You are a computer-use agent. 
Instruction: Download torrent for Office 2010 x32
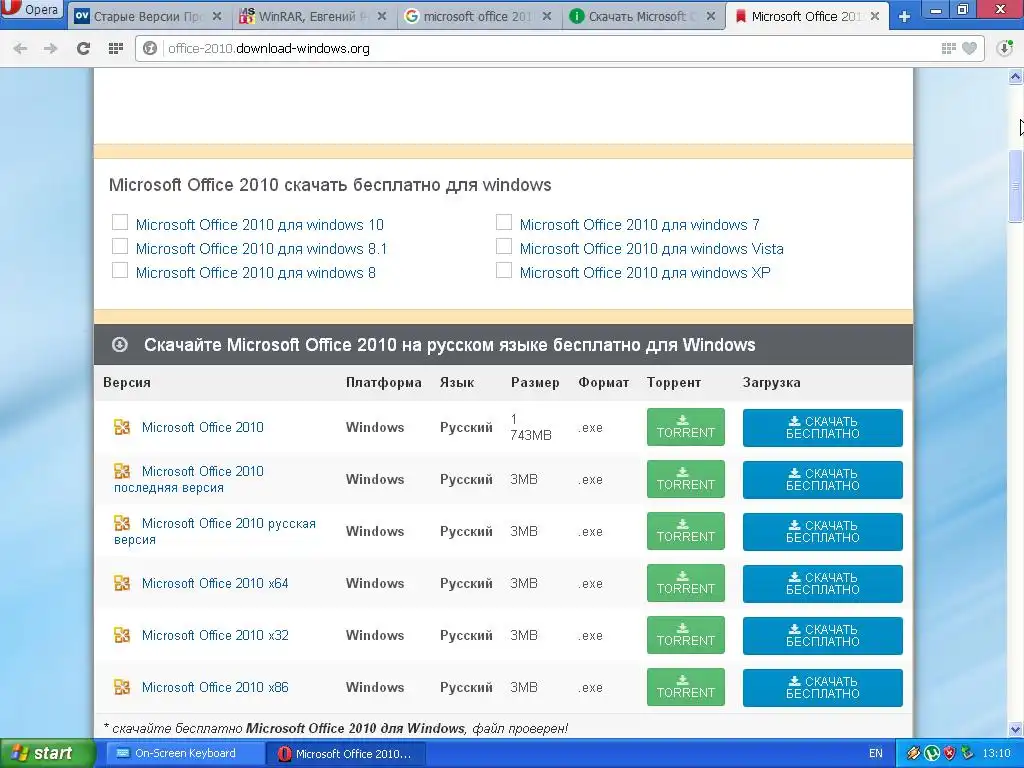[x=686, y=635]
